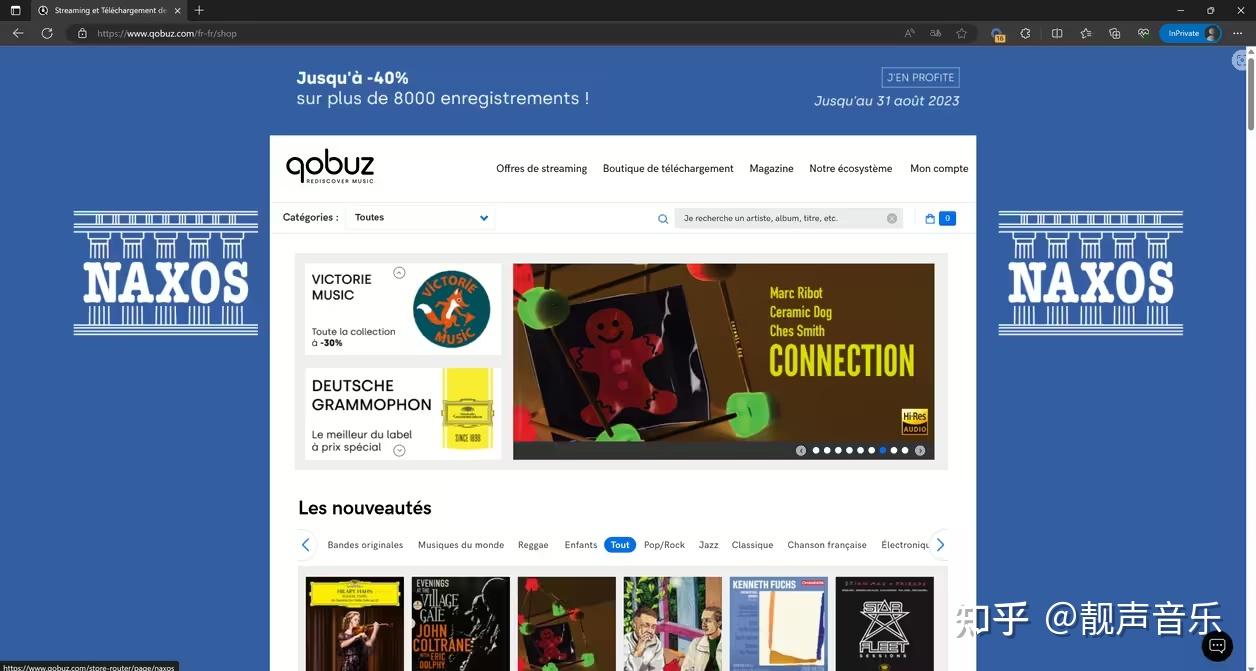Select the first carousel dot indicator
The image size is (1256, 671).
point(816,451)
